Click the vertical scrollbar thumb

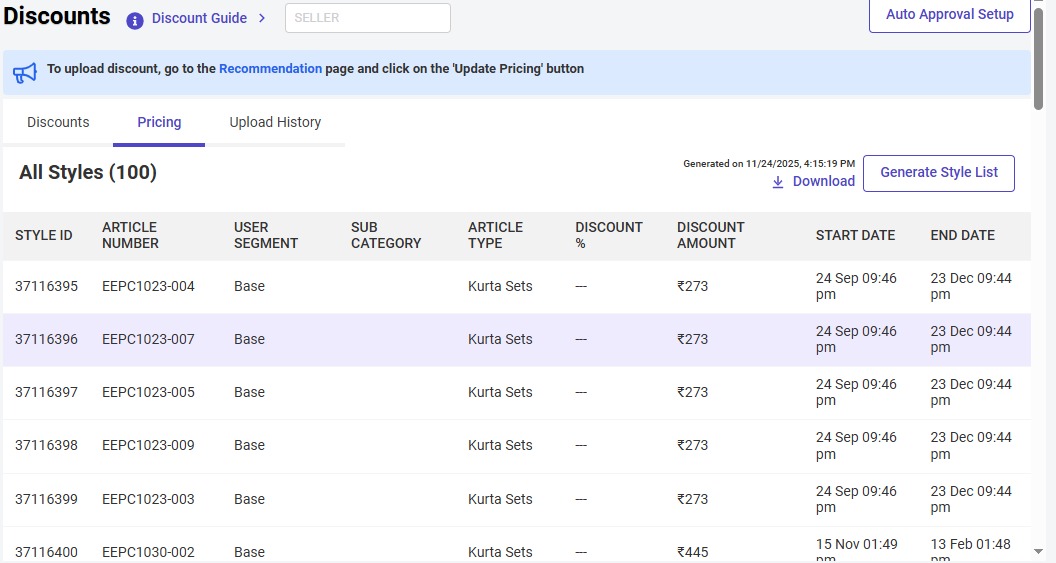(x=1038, y=57)
